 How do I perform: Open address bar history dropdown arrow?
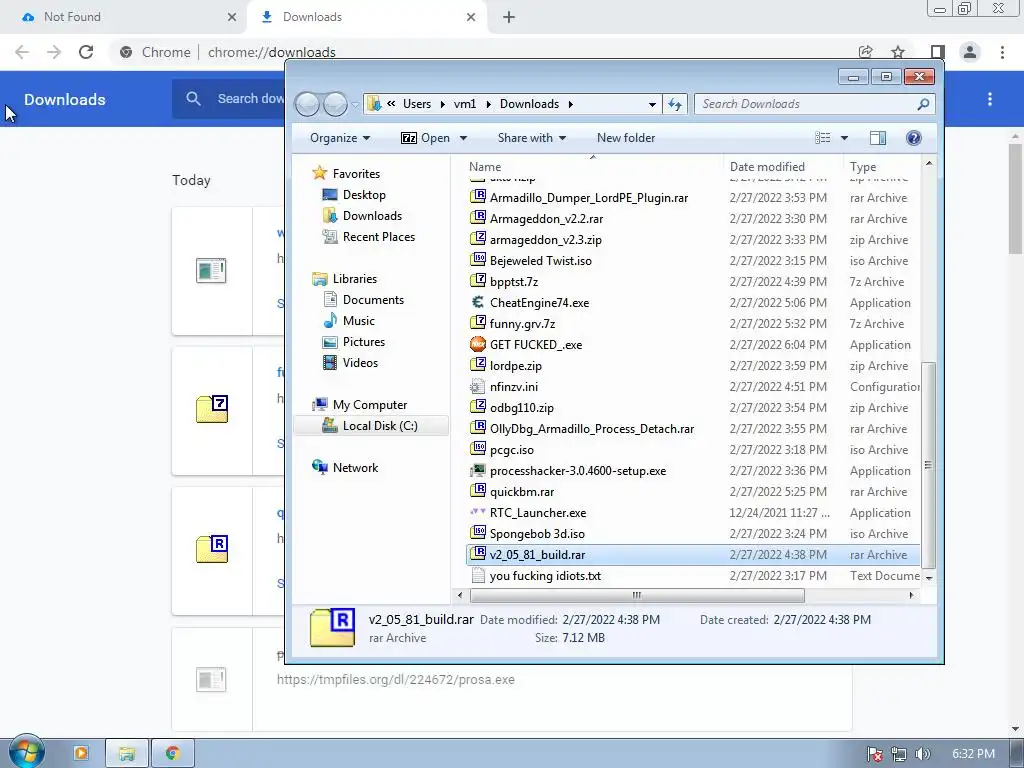(x=652, y=104)
